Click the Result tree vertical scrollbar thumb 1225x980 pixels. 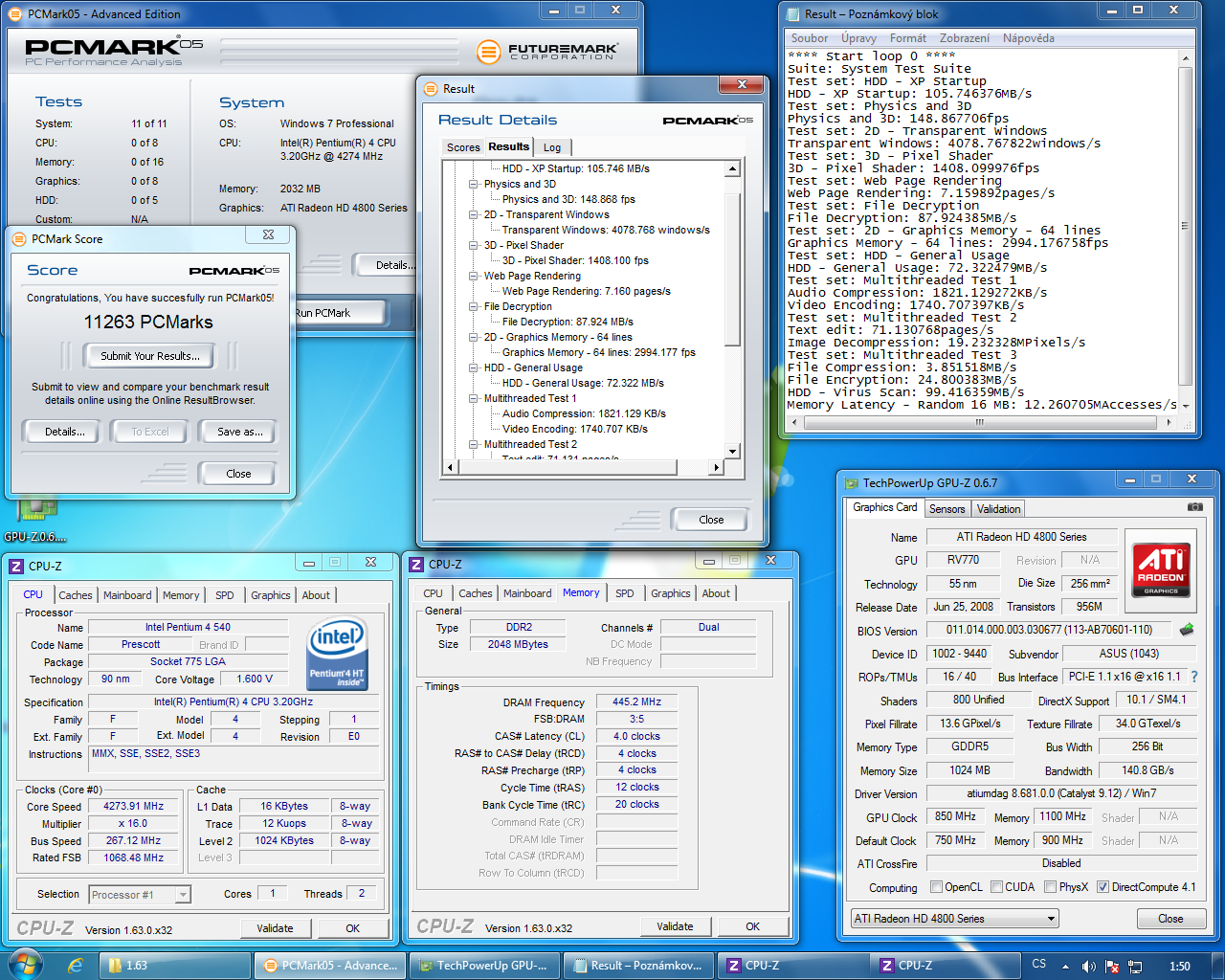point(732,268)
